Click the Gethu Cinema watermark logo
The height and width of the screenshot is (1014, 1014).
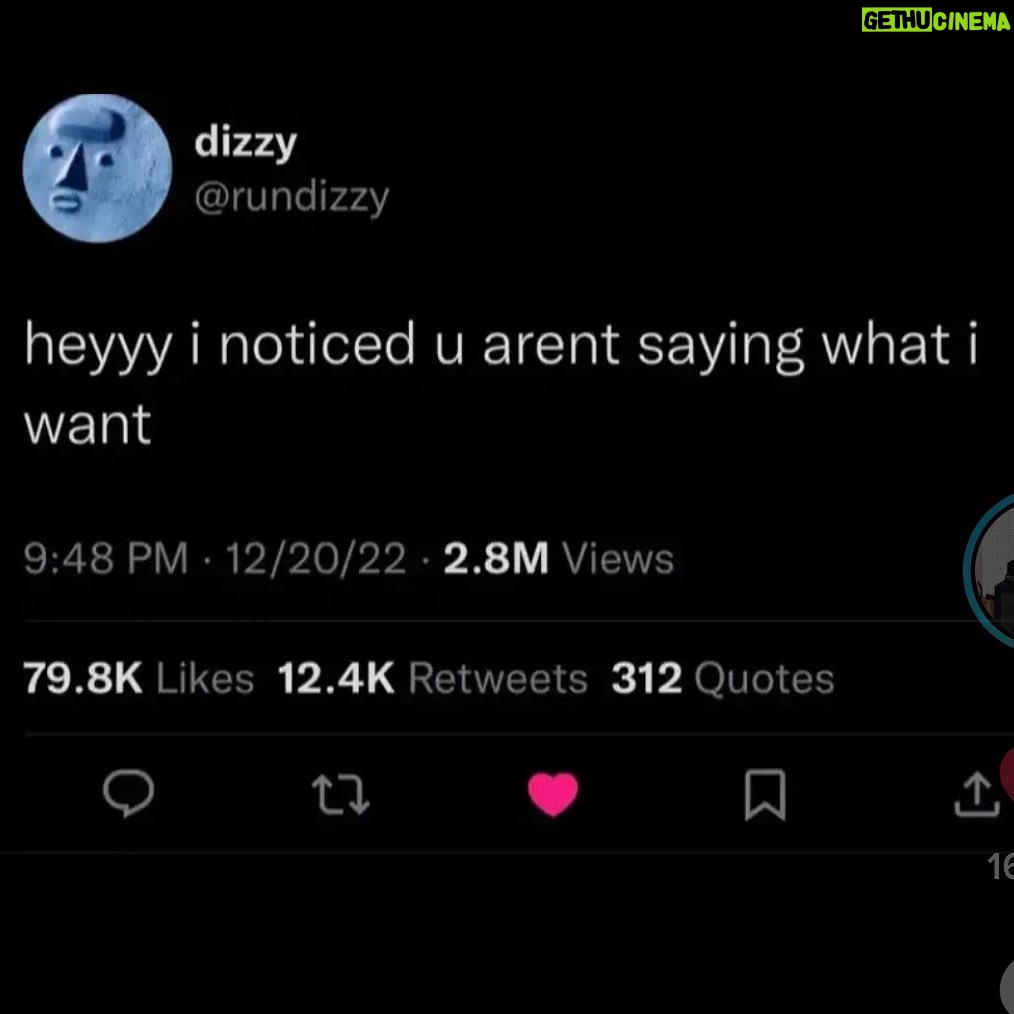point(936,20)
